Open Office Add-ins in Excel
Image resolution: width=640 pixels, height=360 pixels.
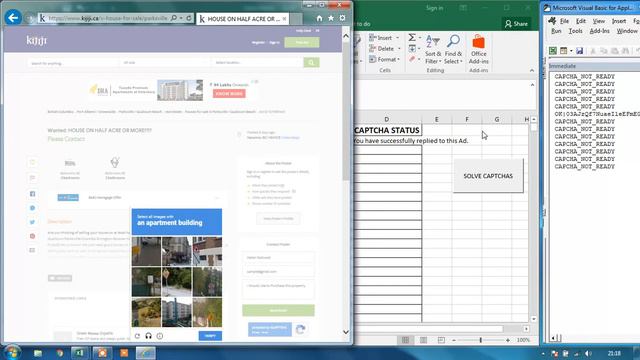coord(478,49)
